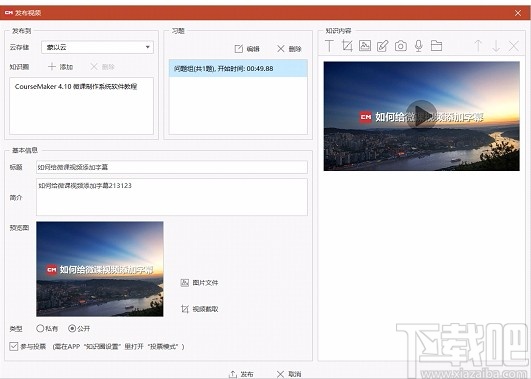Select the question group row starting 00:49.88
This screenshot has width=531, height=379.
click(238, 68)
